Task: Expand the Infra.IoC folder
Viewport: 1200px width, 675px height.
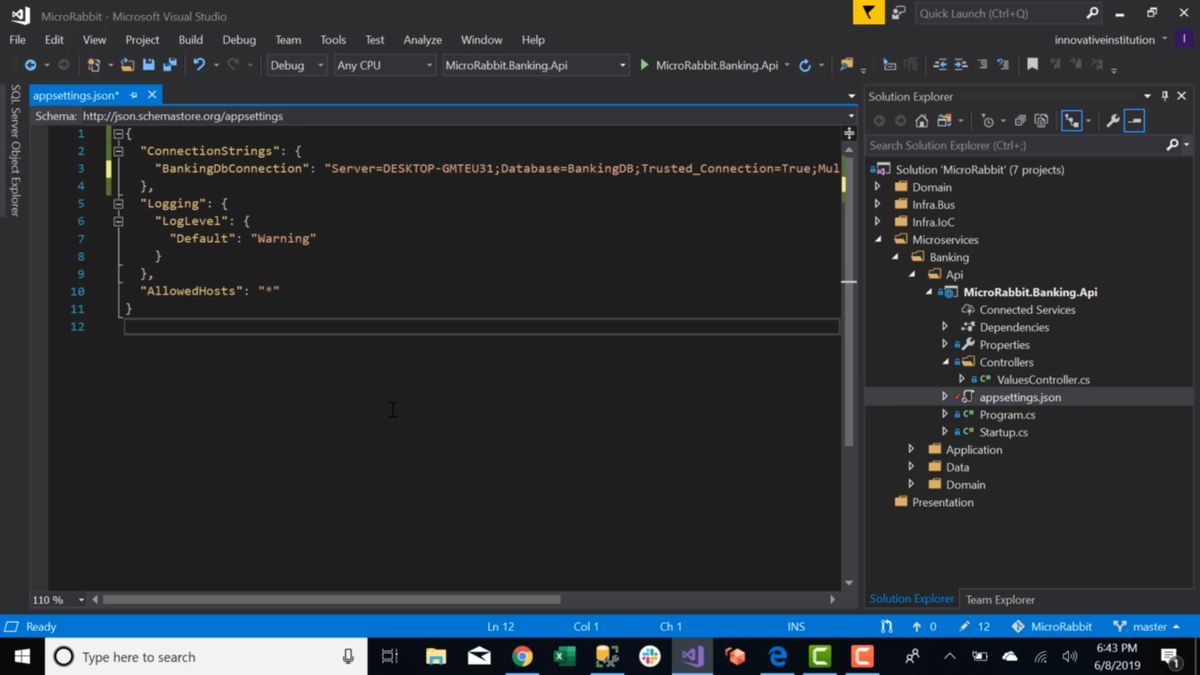Action: (x=878, y=222)
